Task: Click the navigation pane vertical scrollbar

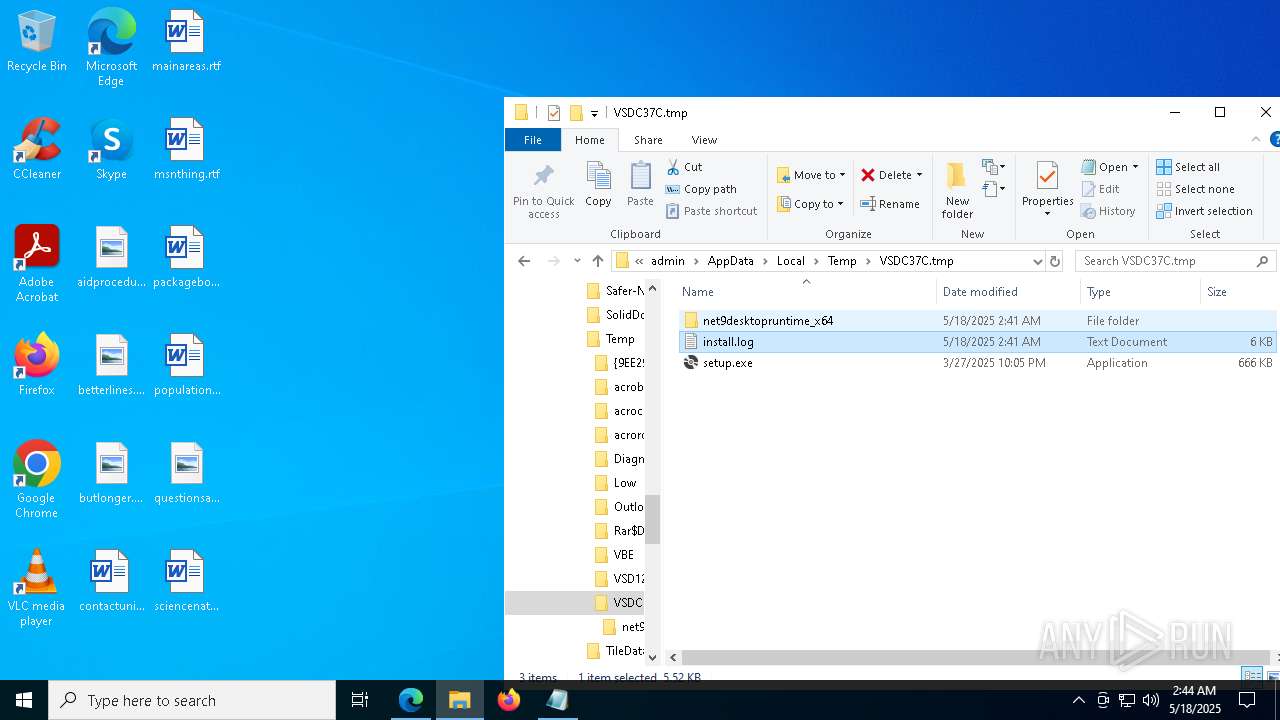Action: coord(653,519)
